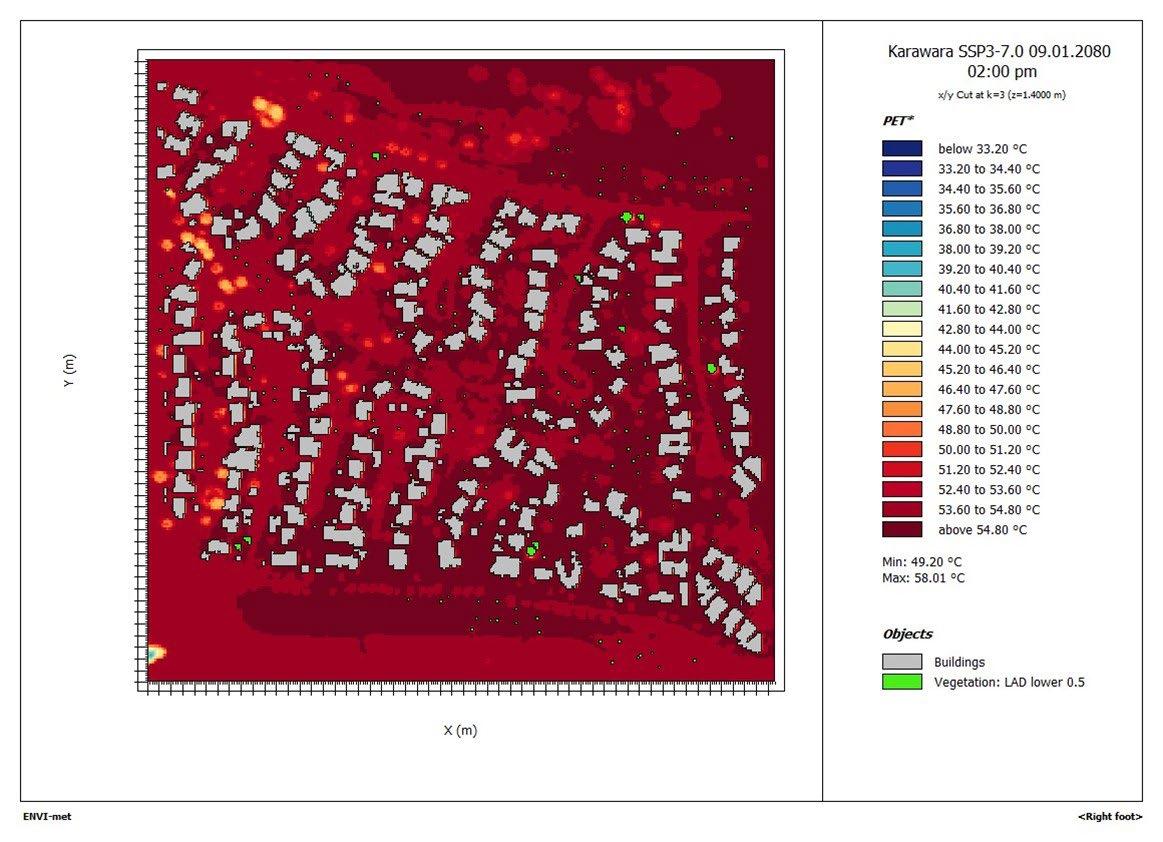Click the 'Buildings' legend label
Image resolution: width=1163 pixels, height=842 pixels.
959,662
